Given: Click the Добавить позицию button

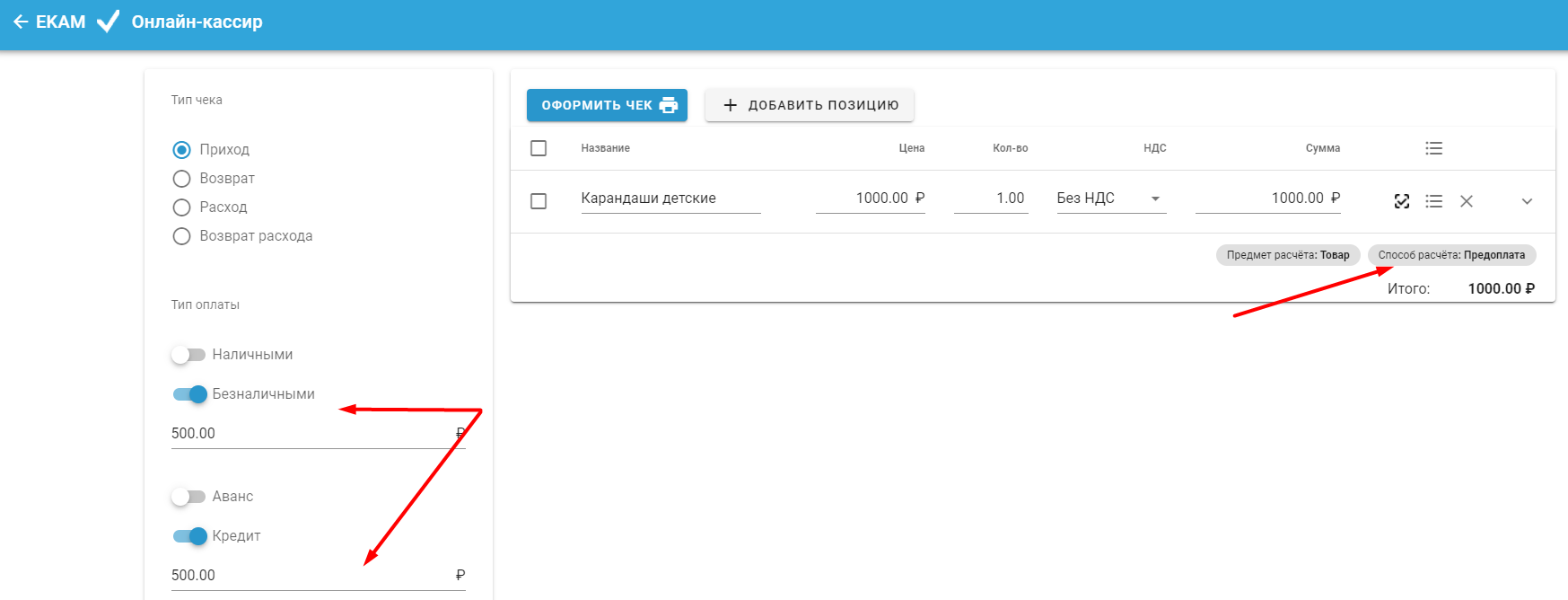Looking at the screenshot, I should [810, 105].
